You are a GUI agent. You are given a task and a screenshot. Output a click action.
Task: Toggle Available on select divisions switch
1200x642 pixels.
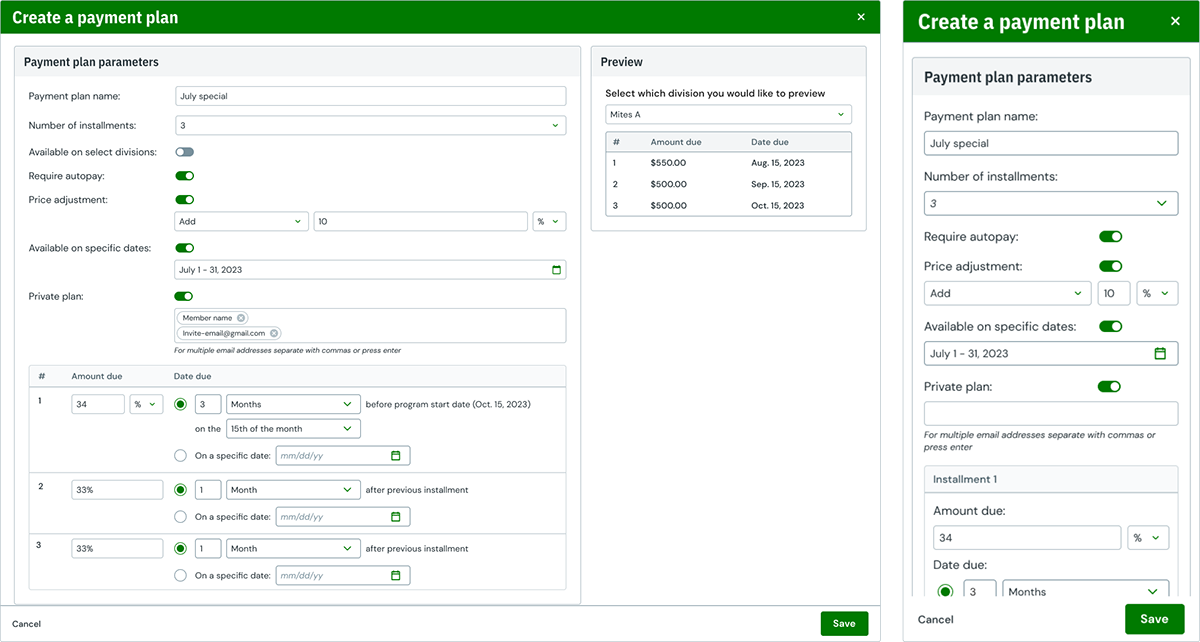(x=184, y=152)
